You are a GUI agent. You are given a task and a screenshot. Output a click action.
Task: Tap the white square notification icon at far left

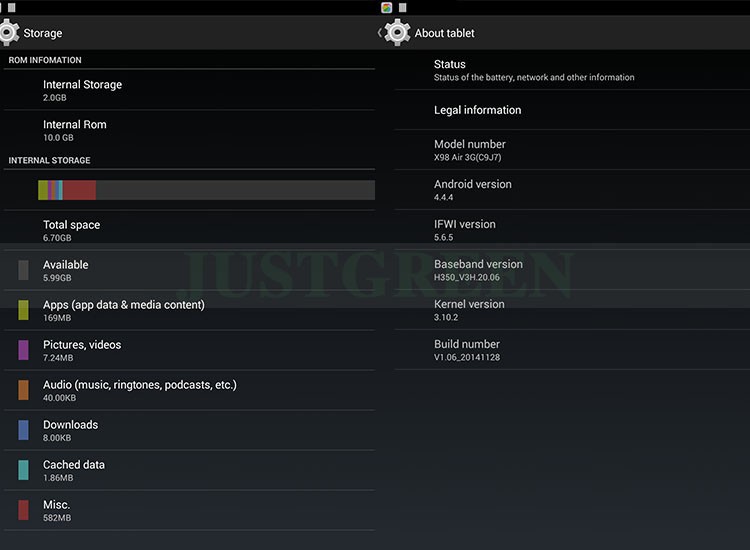coord(12,7)
